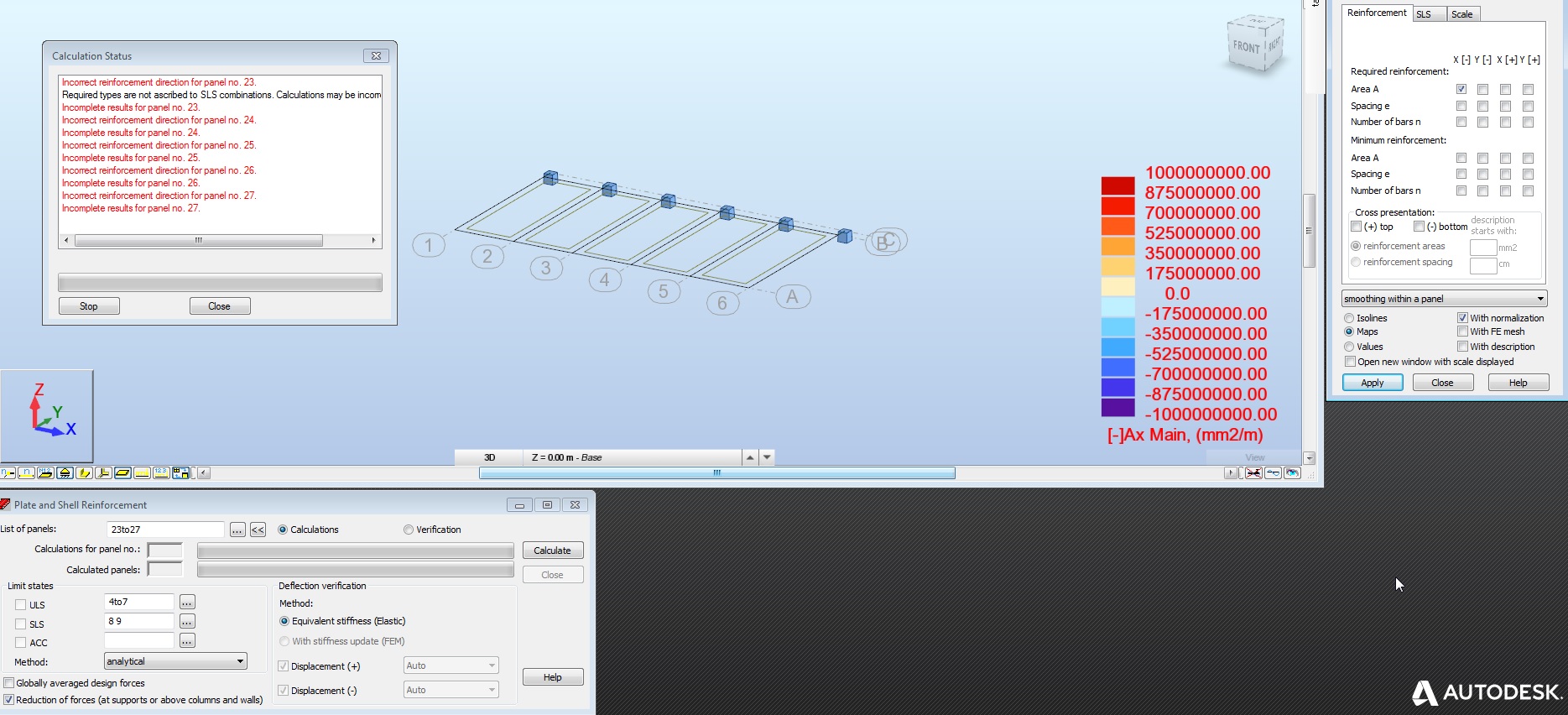Click the ULS 4to7 input field
This screenshot has width=1568, height=715.
(x=139, y=602)
